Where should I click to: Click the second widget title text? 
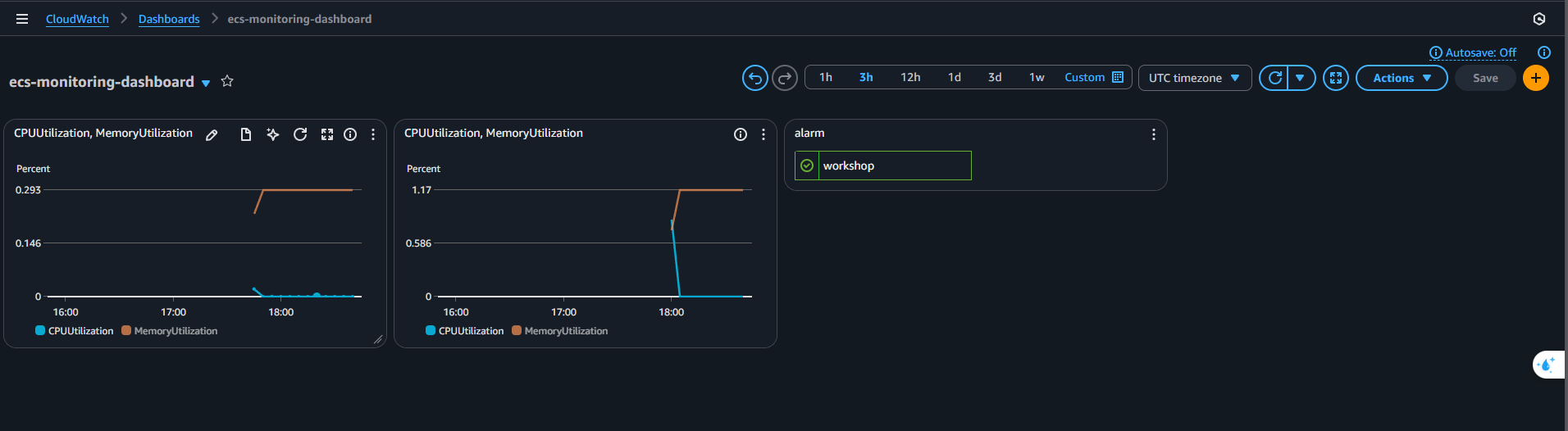494,133
